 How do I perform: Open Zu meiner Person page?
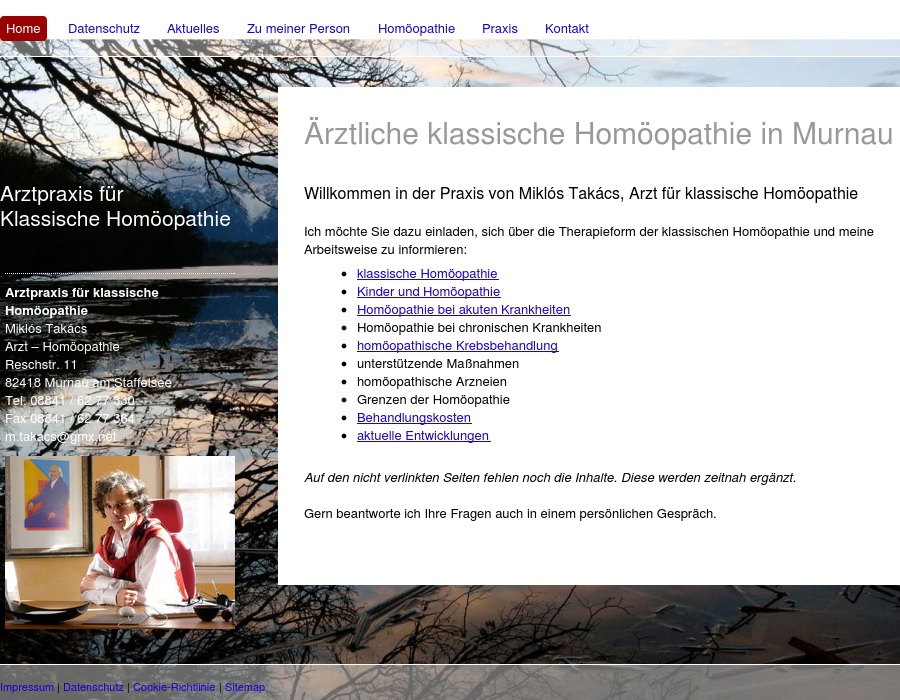[298, 28]
